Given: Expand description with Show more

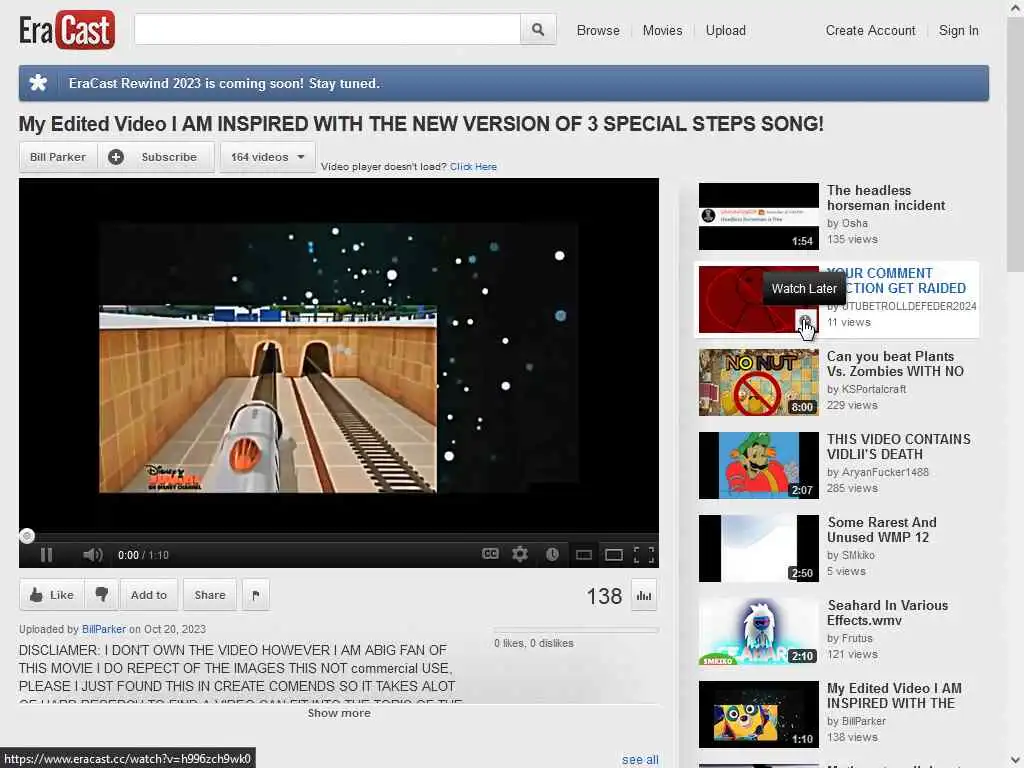Looking at the screenshot, I should coord(339,713).
